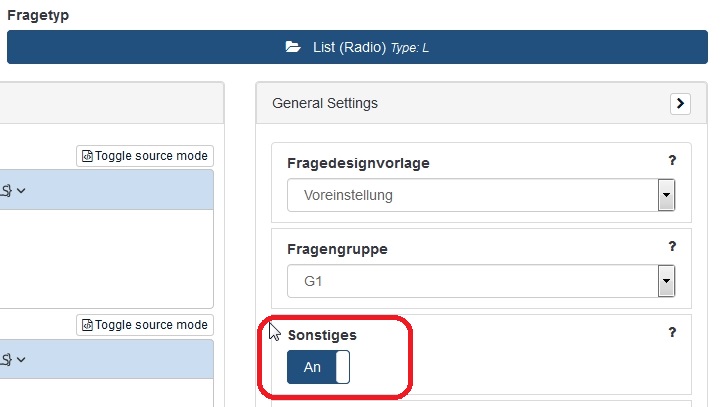This screenshot has width=724, height=407.
Task: Expand the small arrow in lower editor toolbar
Action: [x=21, y=358]
